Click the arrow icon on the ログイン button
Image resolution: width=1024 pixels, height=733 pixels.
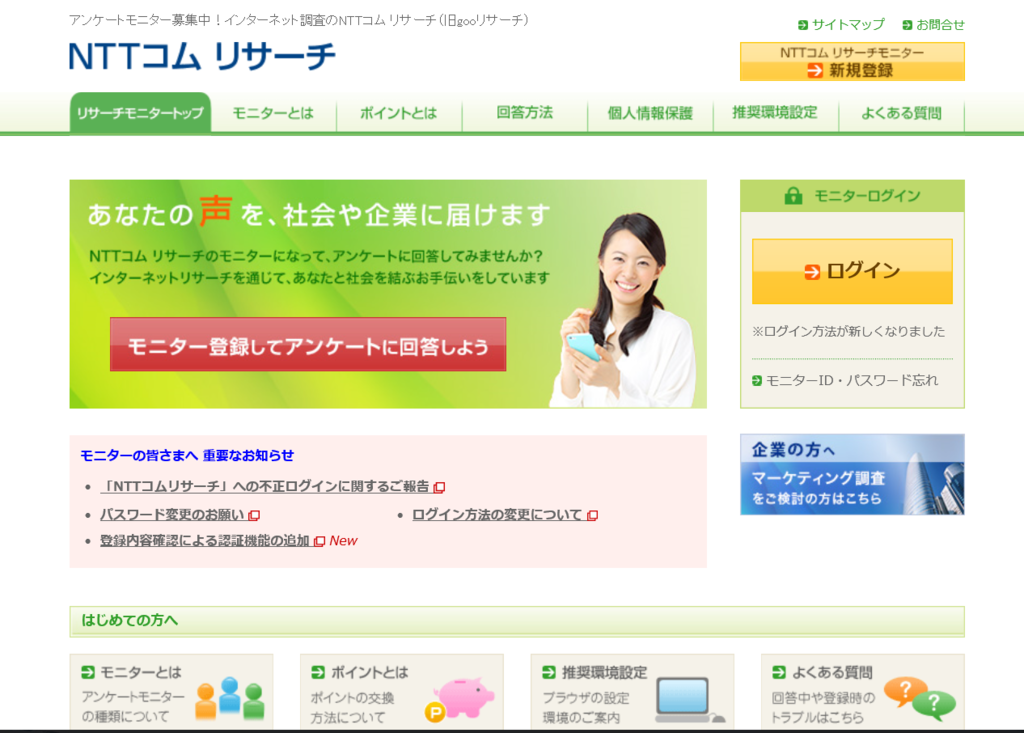point(812,271)
